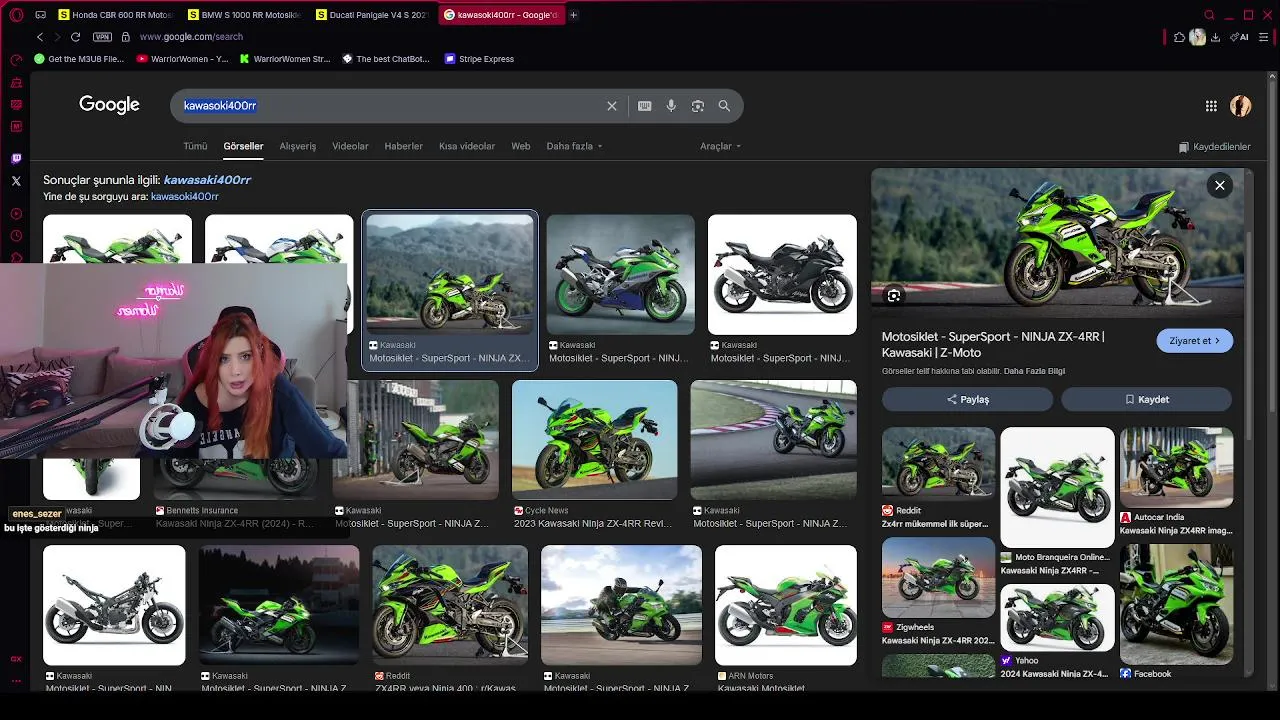Image resolution: width=1280 pixels, height=720 pixels.
Task: Open the downloads icon in toolbar
Action: [1215, 37]
